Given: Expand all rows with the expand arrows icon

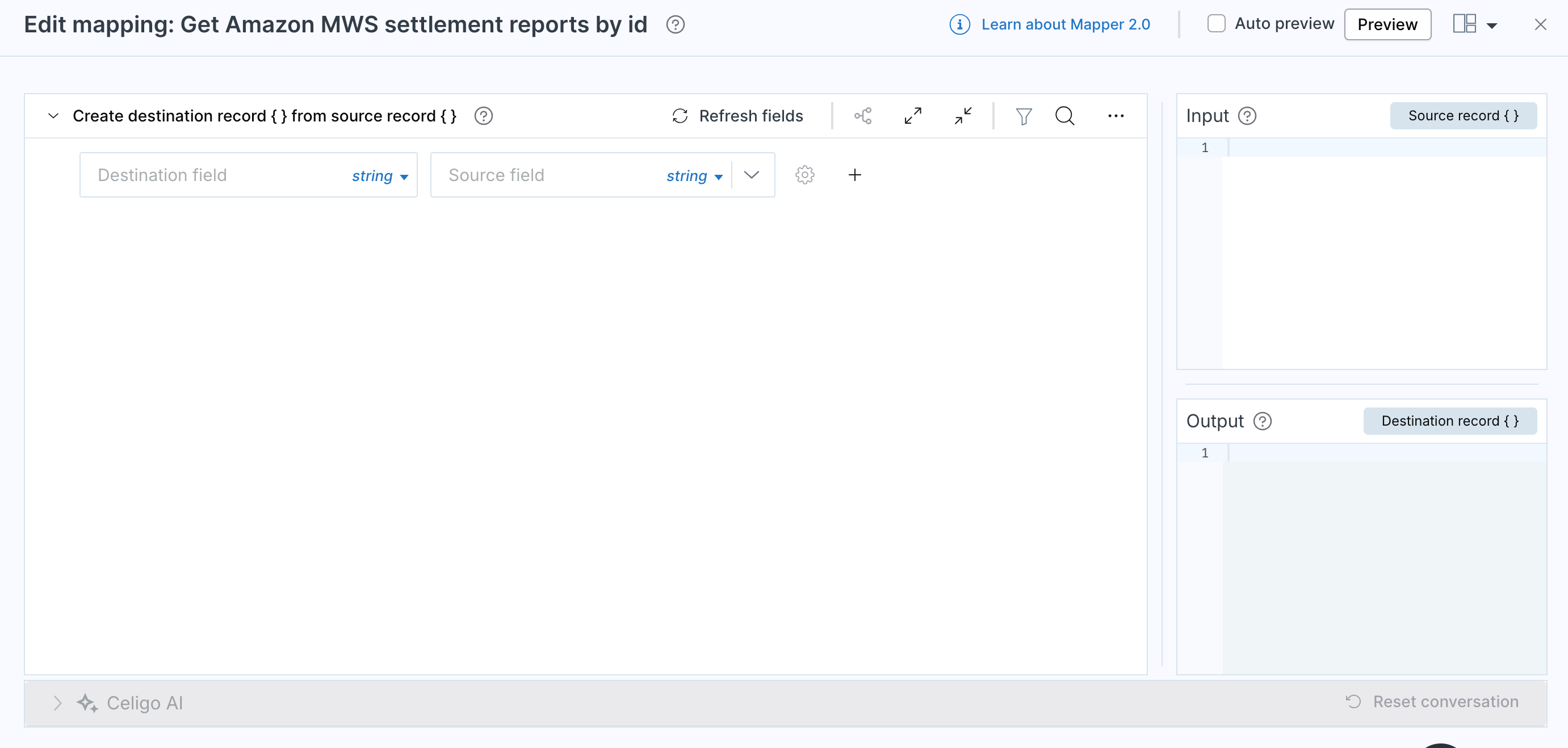Looking at the screenshot, I should (912, 116).
